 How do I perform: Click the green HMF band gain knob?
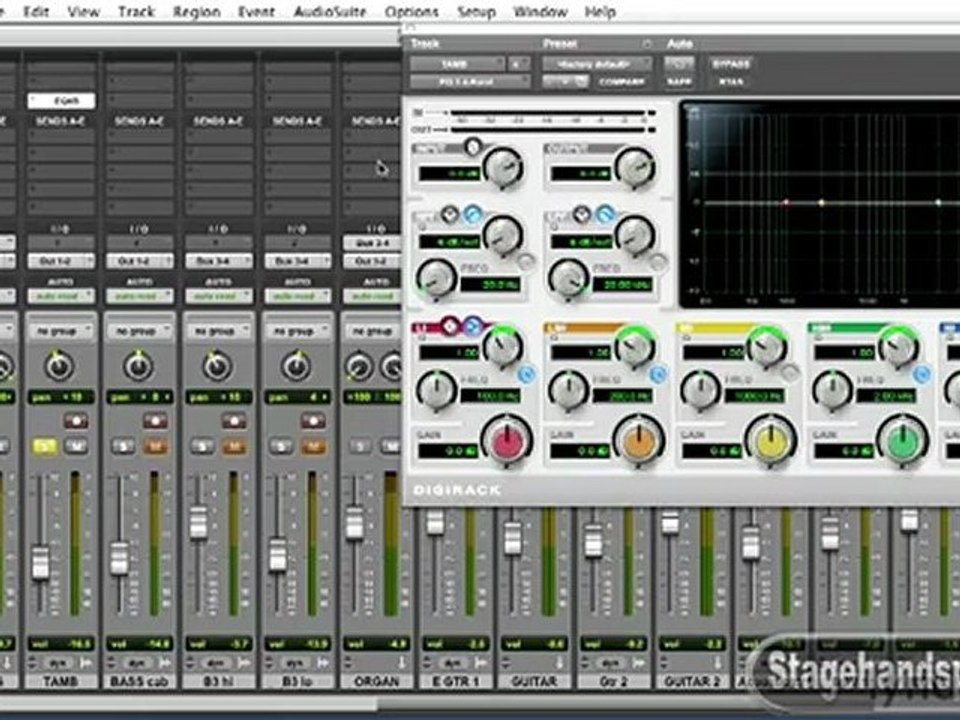point(902,441)
